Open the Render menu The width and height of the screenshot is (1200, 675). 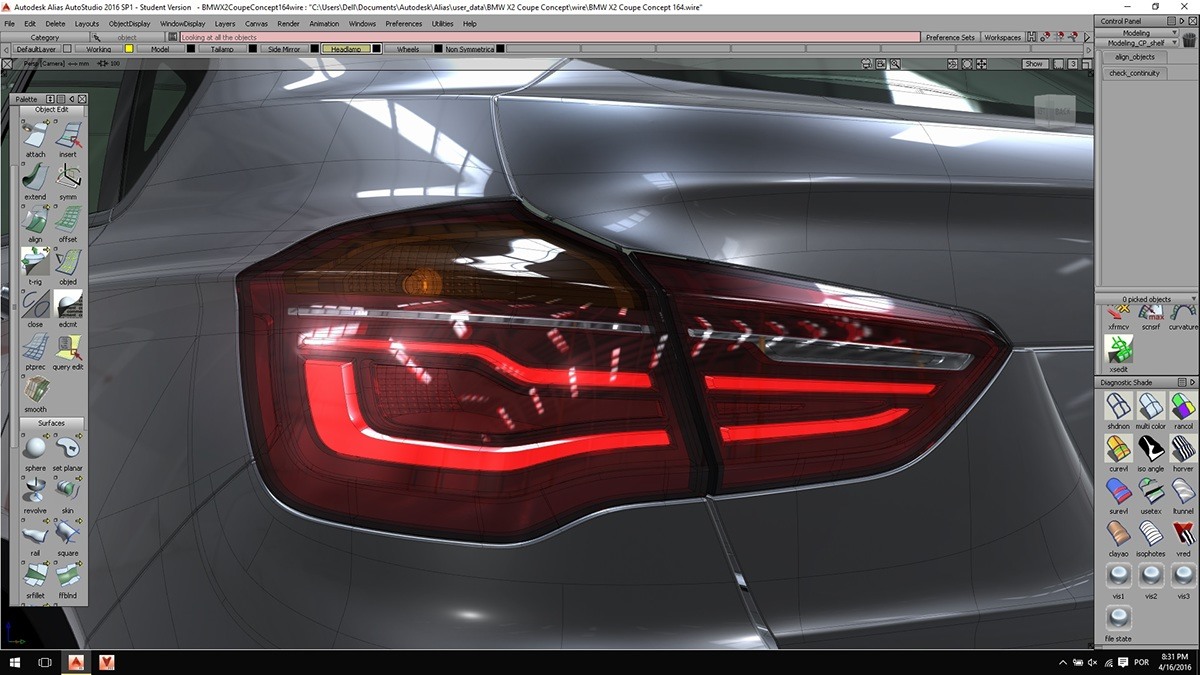tap(288, 23)
